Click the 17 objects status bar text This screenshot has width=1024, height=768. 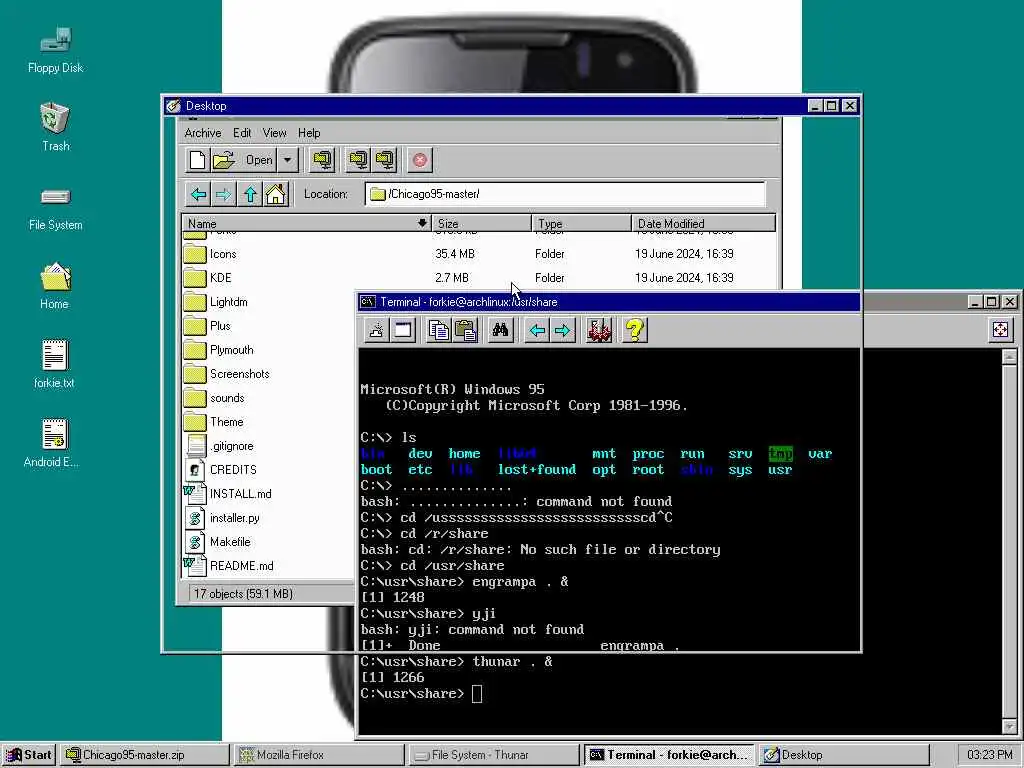tap(243, 594)
